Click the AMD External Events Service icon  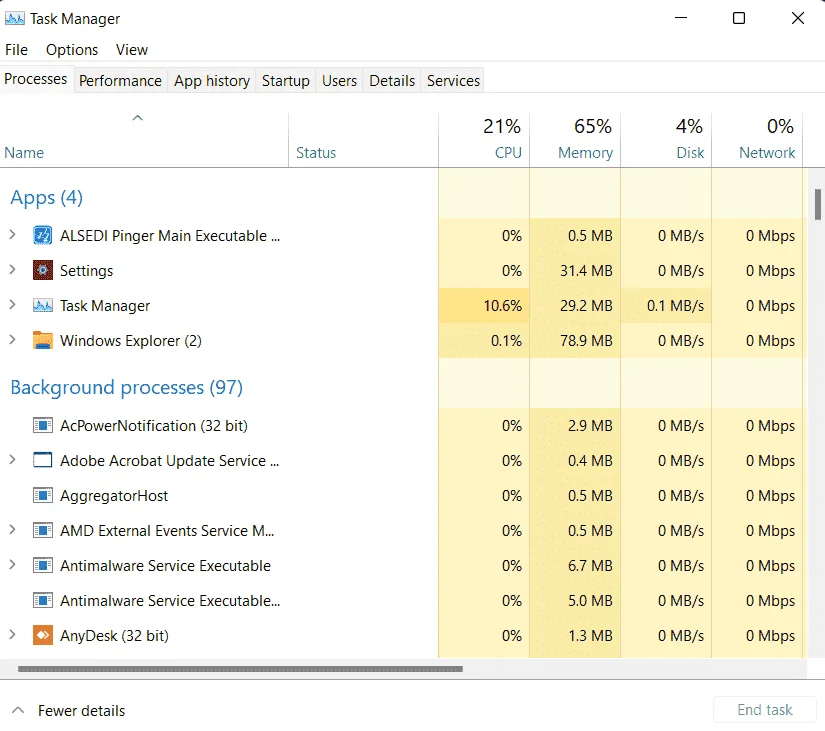(x=43, y=530)
